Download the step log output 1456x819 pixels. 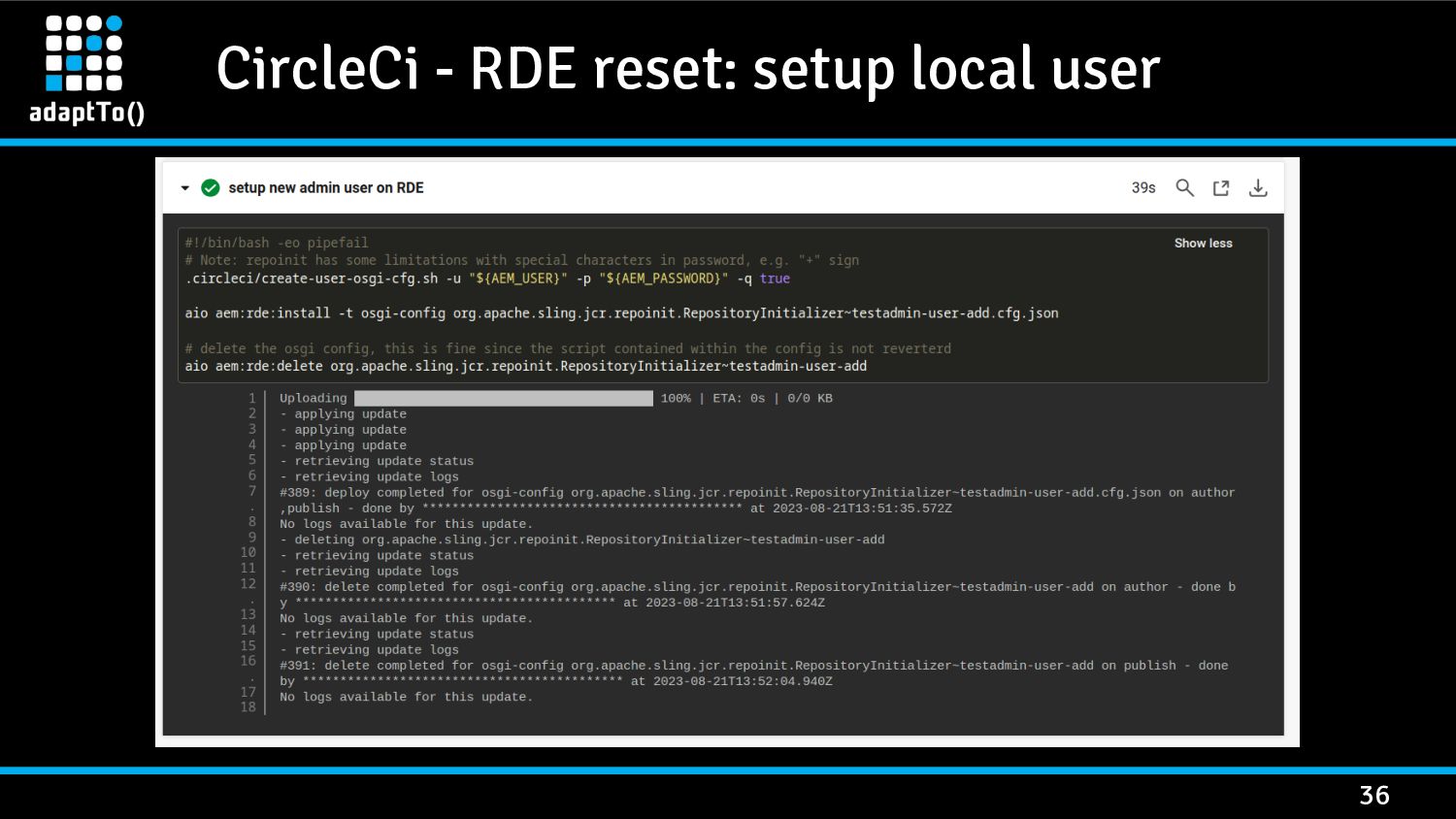click(x=1258, y=188)
